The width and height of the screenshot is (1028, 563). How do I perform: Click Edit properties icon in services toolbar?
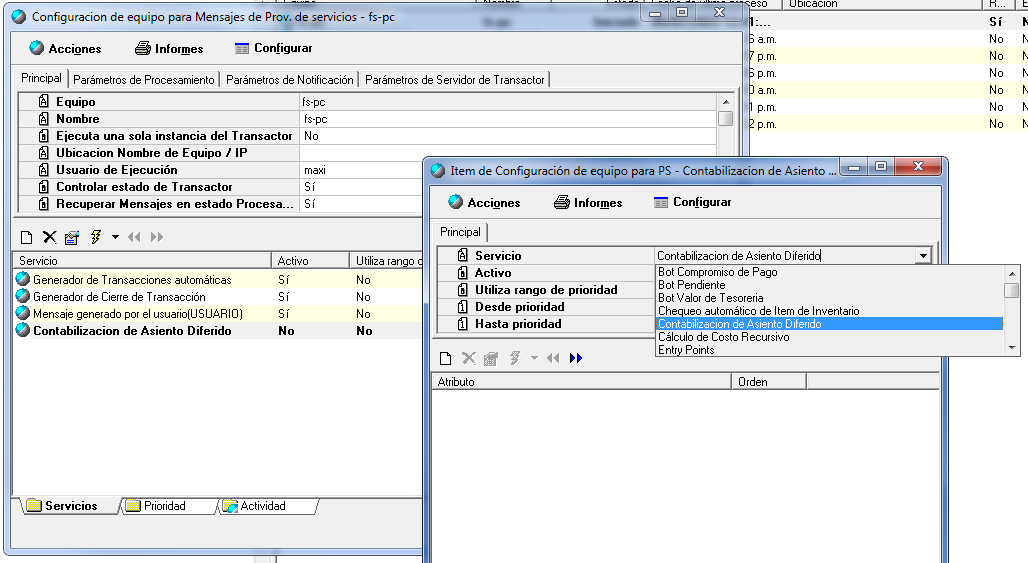[x=71, y=237]
